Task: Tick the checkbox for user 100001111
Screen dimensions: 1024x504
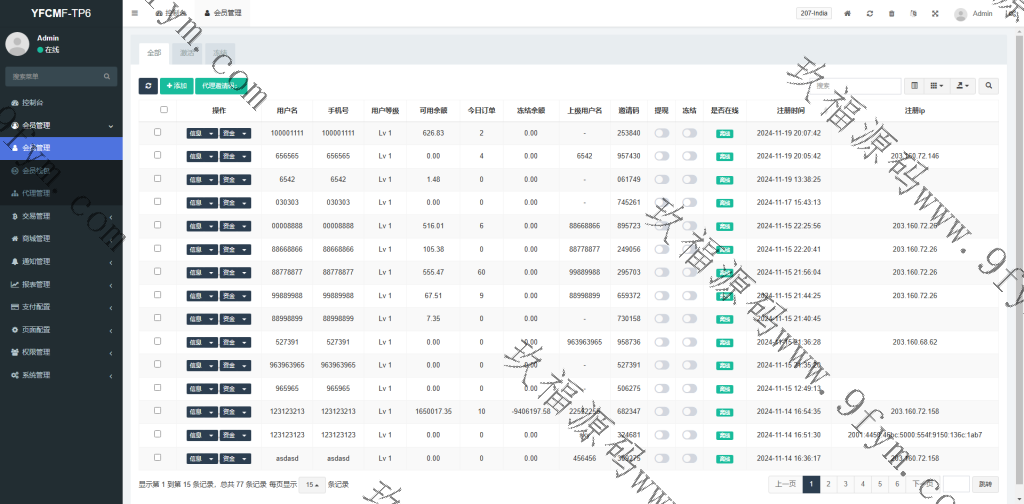Action: pos(157,132)
